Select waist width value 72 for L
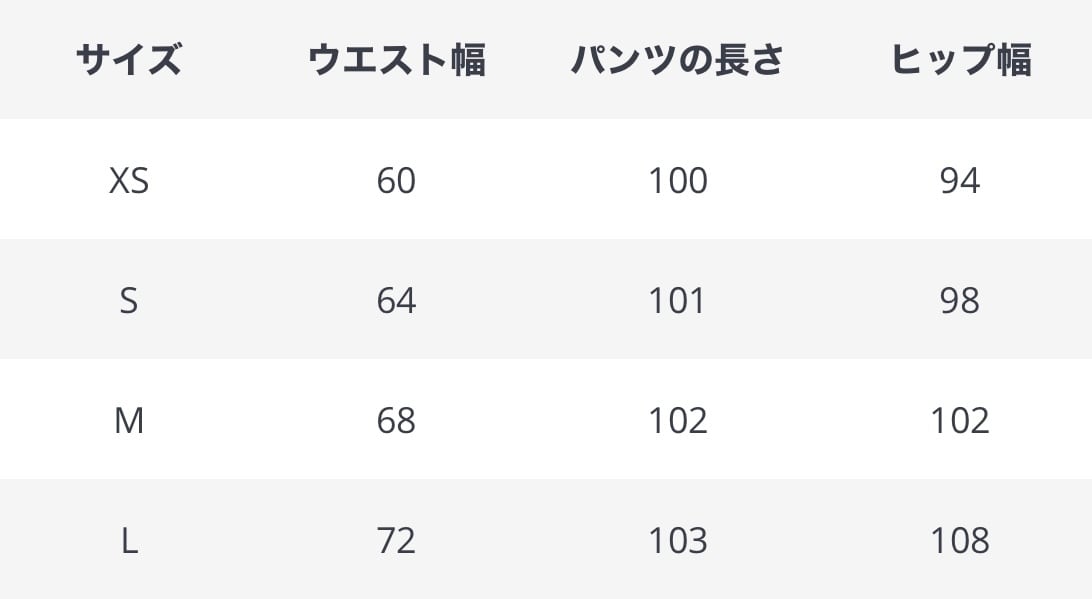 click(x=396, y=541)
